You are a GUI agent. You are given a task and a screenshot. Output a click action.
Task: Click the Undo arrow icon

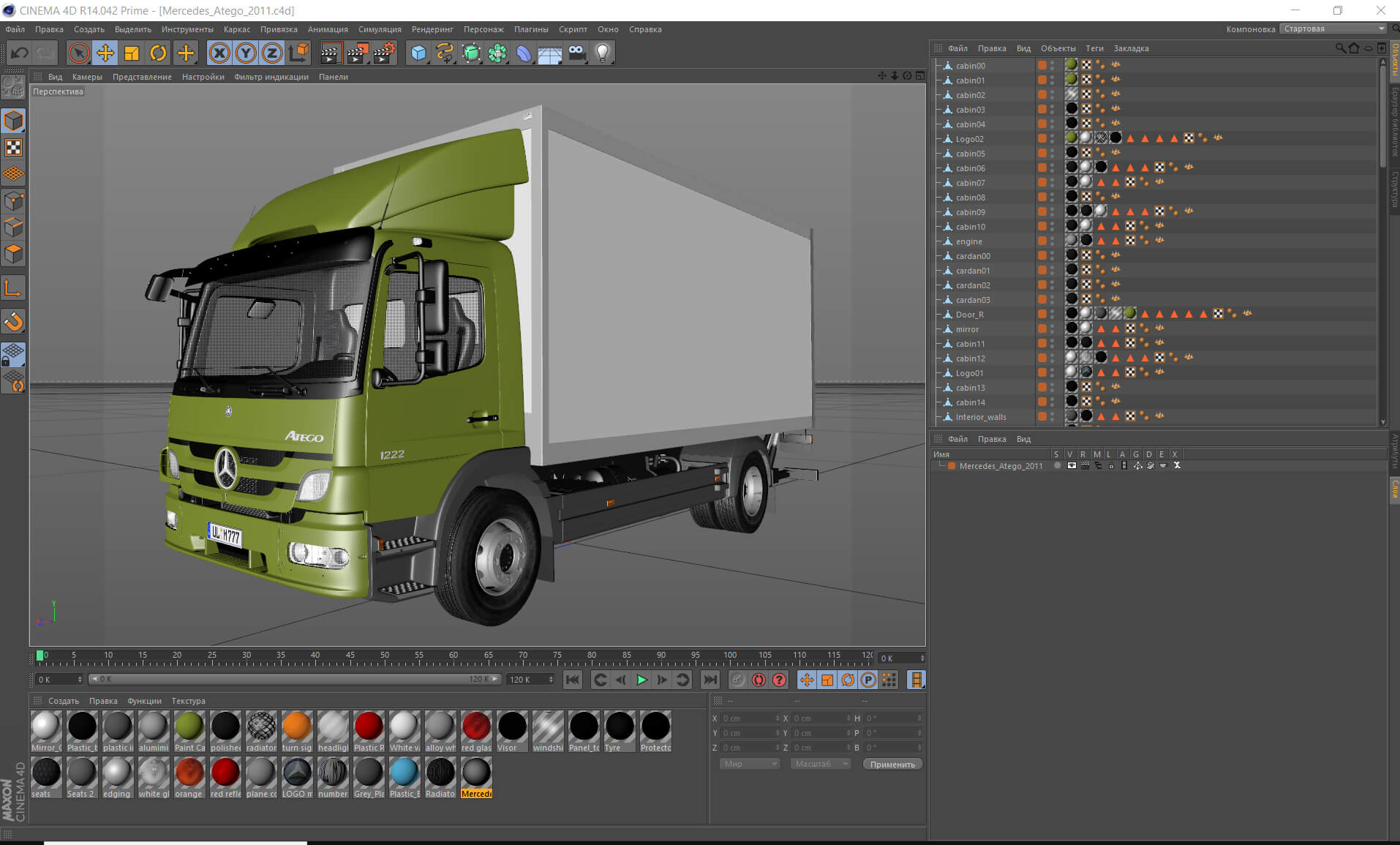coord(19,53)
